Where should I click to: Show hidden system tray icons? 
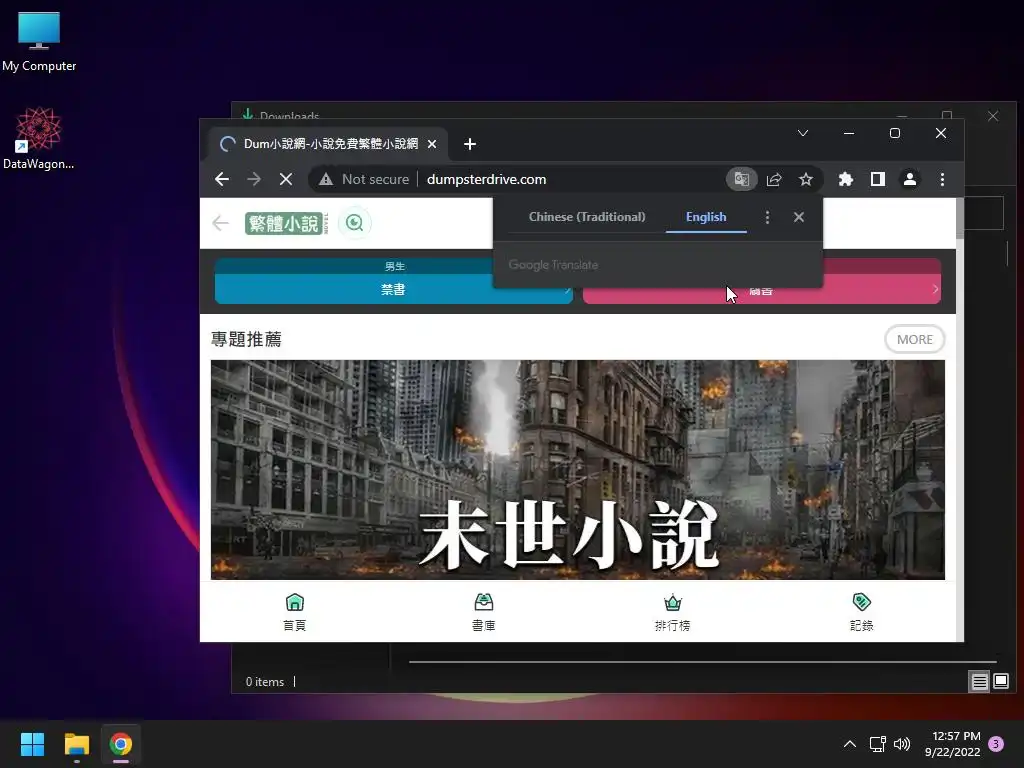[x=850, y=744]
